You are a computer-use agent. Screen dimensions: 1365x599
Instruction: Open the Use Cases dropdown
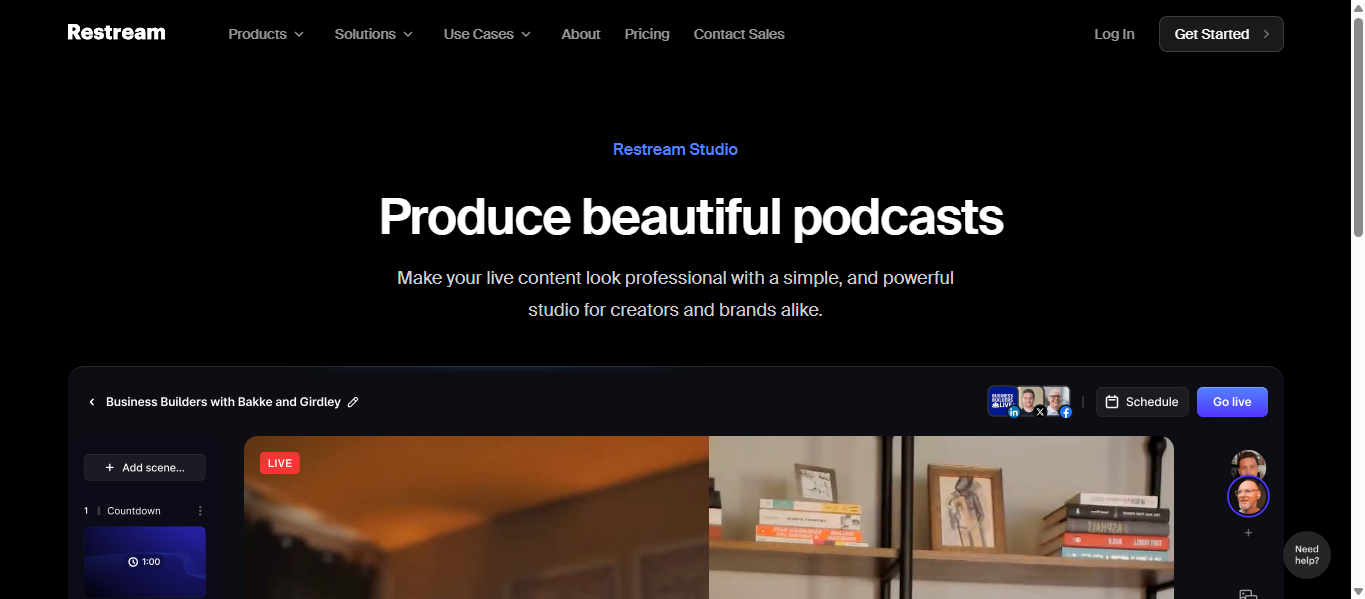pyautogui.click(x=486, y=33)
